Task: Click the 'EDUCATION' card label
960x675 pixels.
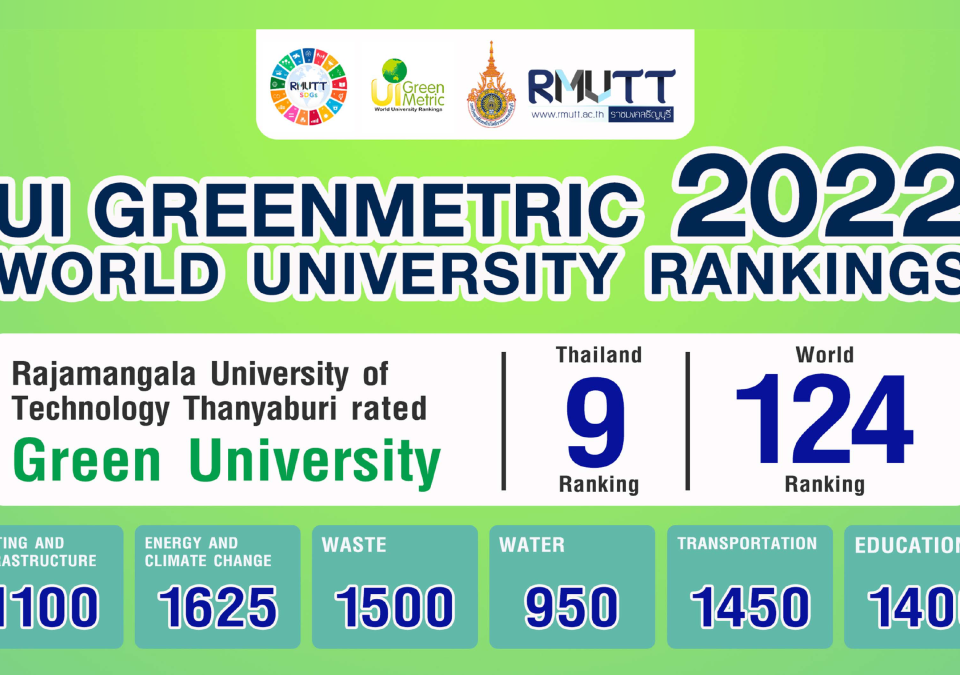Action: [x=907, y=545]
